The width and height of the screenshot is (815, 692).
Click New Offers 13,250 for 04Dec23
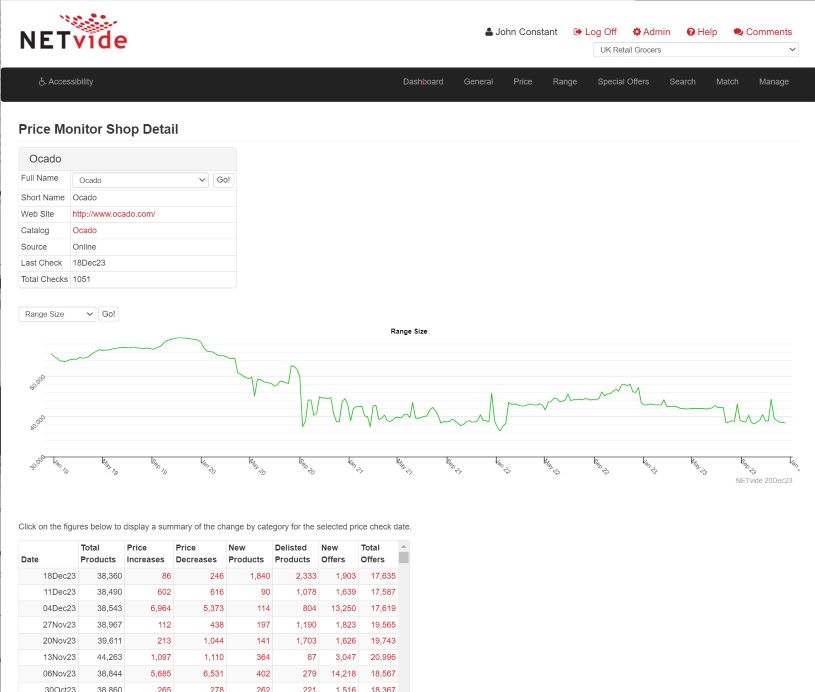click(x=344, y=608)
